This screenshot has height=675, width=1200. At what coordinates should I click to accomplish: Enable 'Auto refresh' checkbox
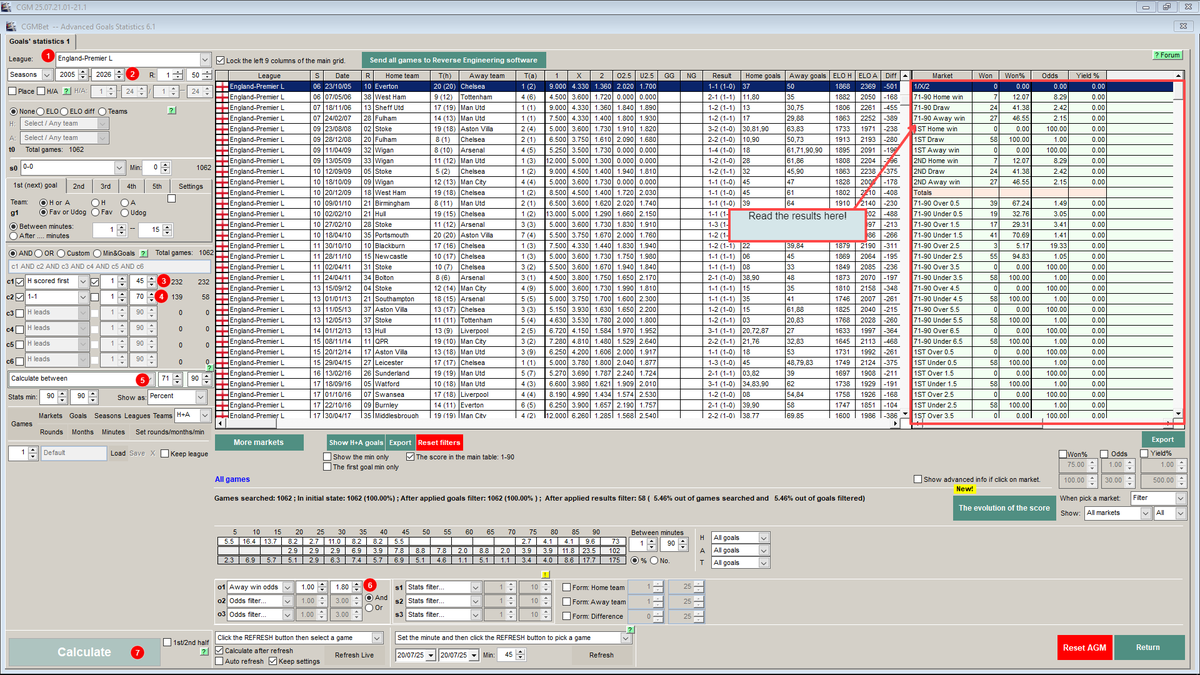221,661
